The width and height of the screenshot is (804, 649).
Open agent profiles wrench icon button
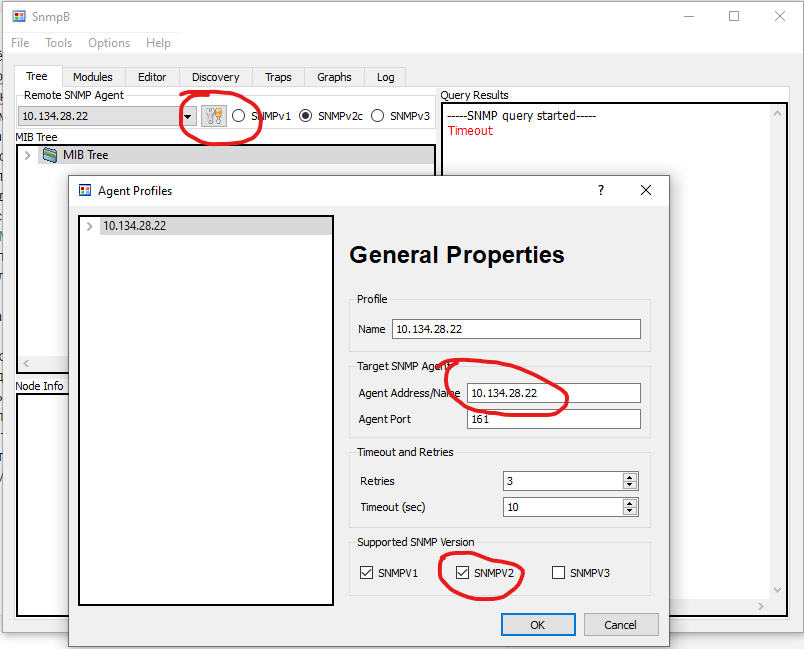pos(213,116)
